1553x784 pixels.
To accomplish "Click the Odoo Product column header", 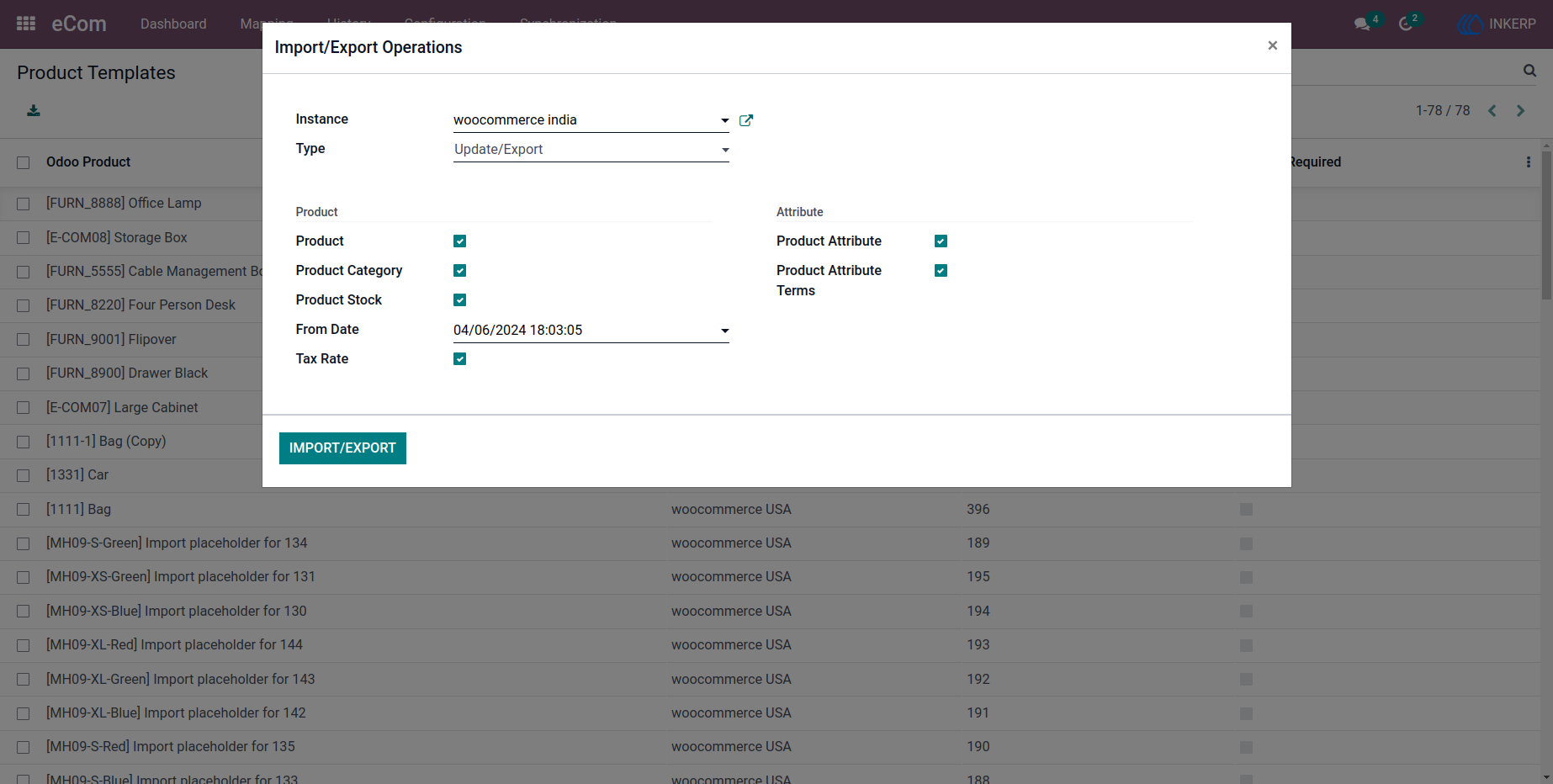I will [88, 162].
